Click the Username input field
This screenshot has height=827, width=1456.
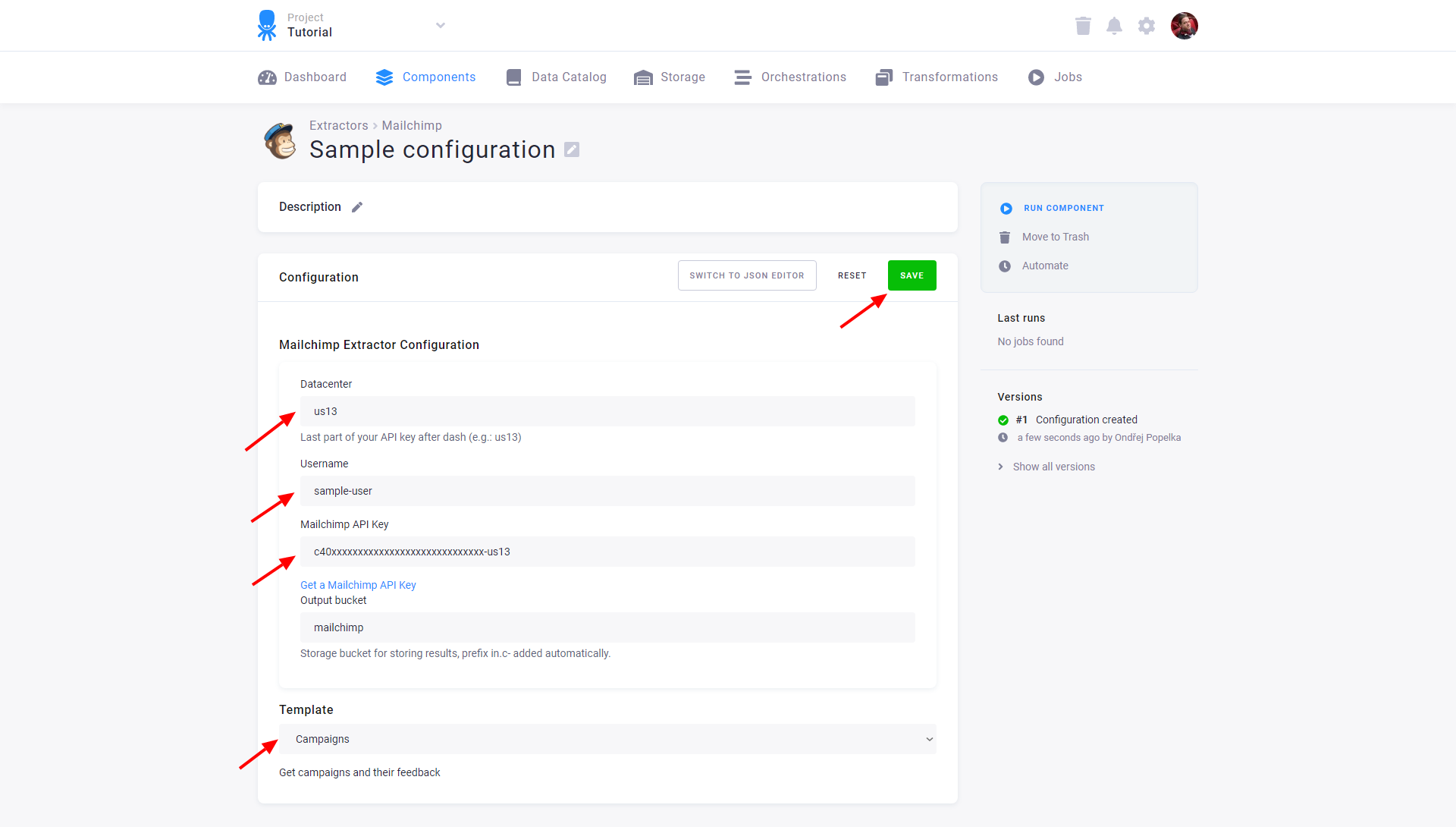[x=607, y=491]
